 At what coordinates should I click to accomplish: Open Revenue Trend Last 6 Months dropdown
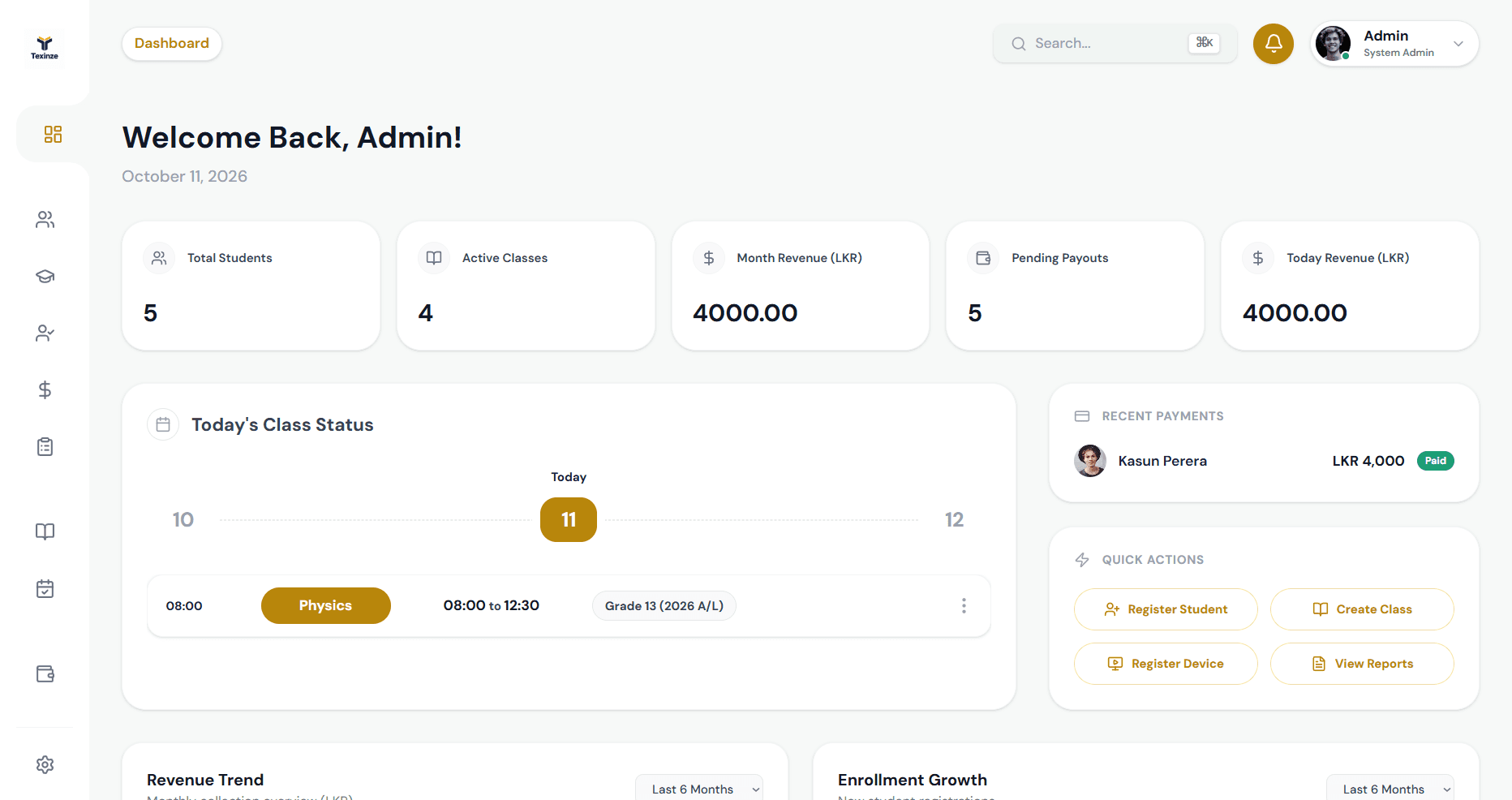699,789
